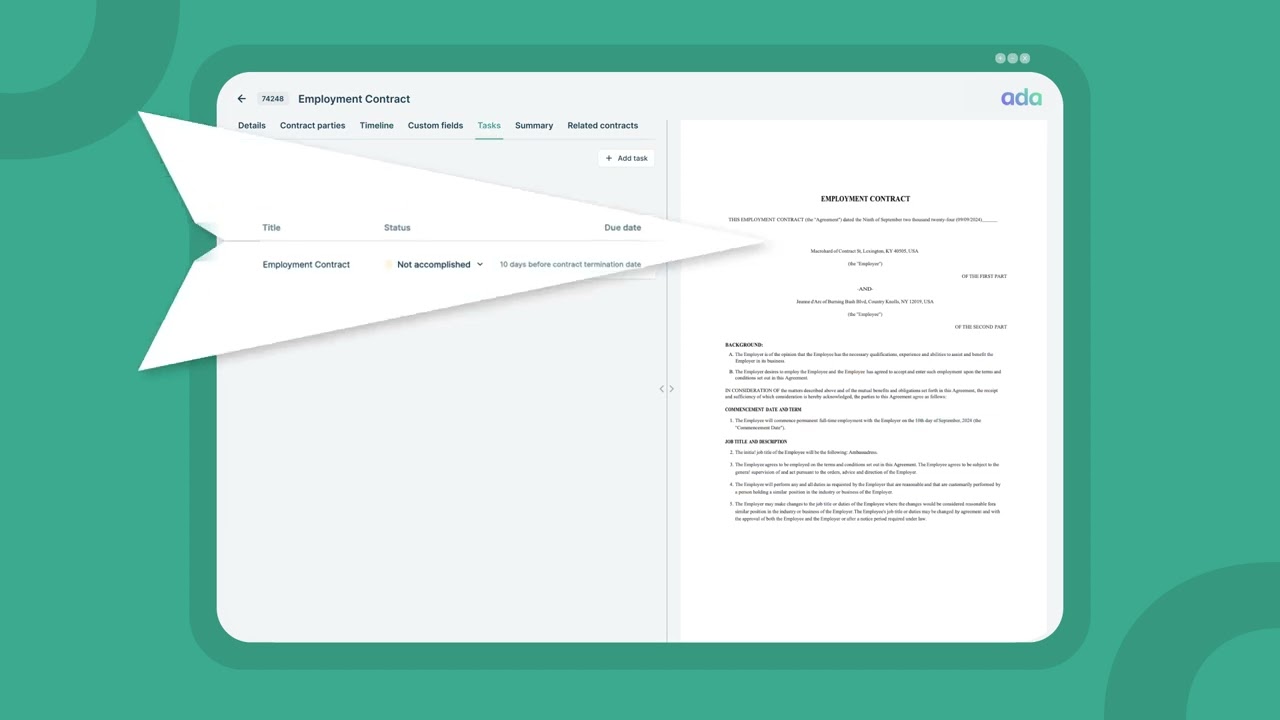The image size is (1280, 720).
Task: Open the Timeline tab
Action: (x=377, y=126)
